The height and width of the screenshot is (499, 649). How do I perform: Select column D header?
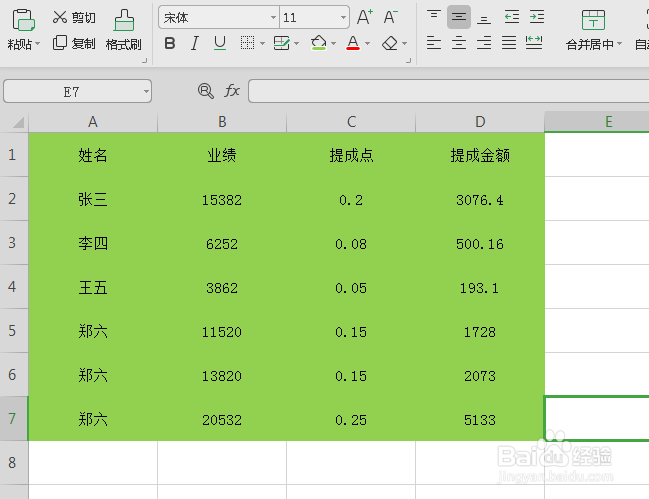[480, 122]
